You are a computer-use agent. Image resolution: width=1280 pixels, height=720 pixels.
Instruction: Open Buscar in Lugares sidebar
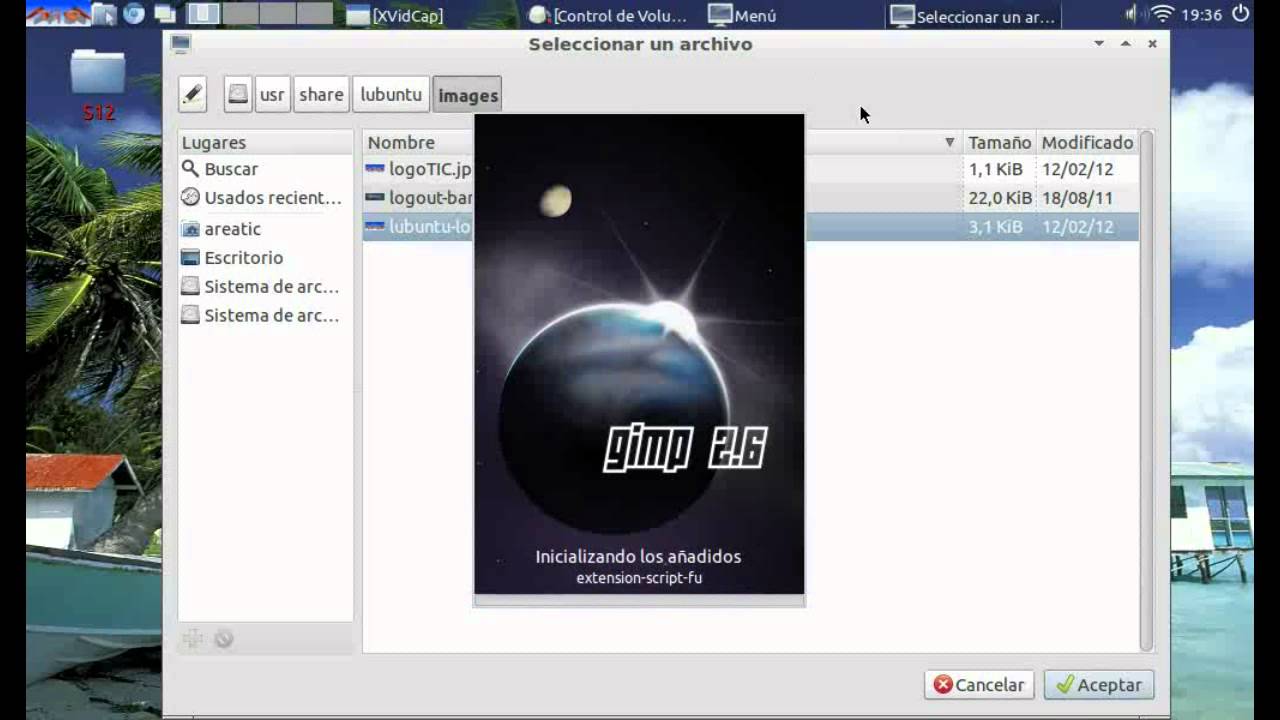pos(265,169)
